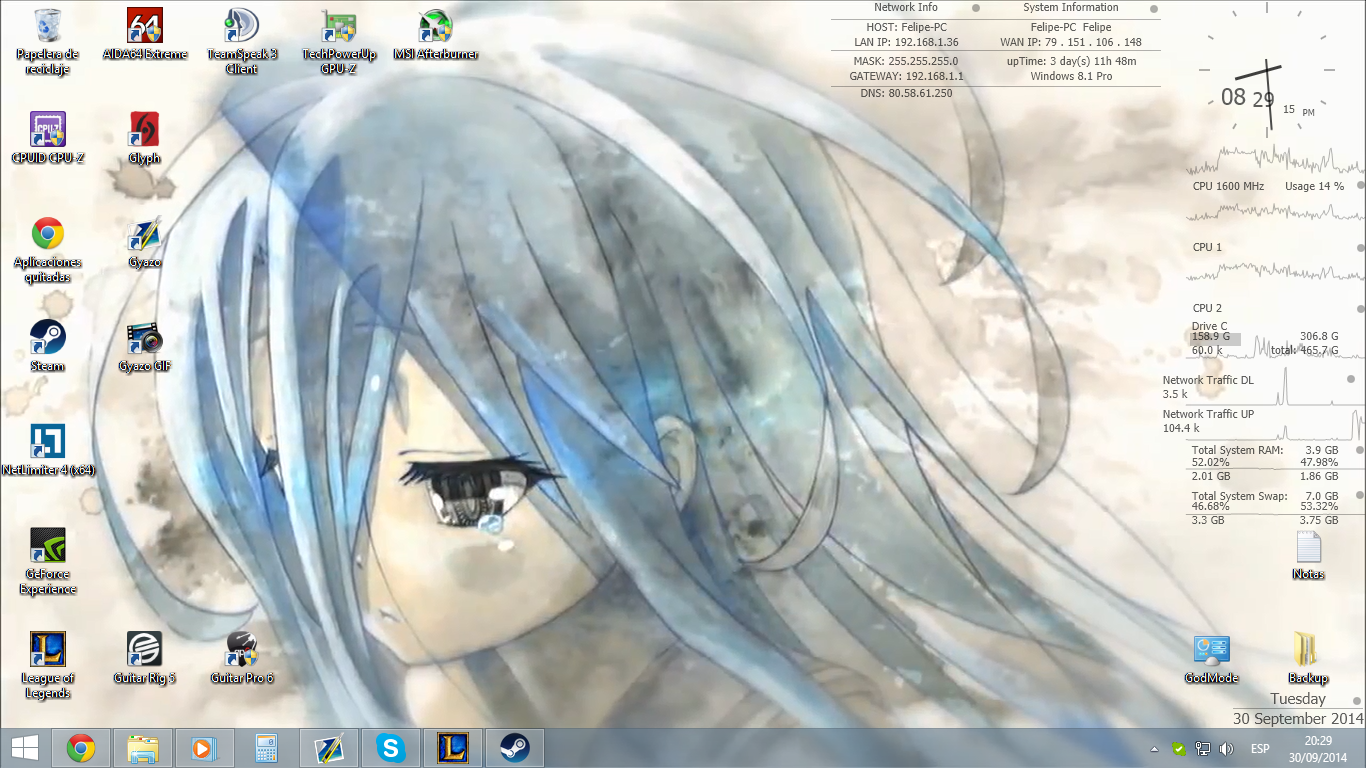
Task: Open Calculator from the taskbar
Action: pos(266,748)
